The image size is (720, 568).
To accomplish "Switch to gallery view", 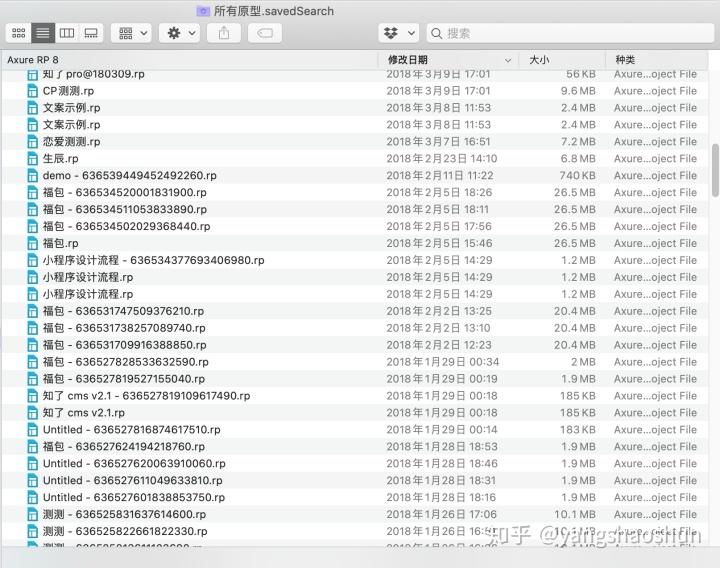I will click(x=91, y=33).
